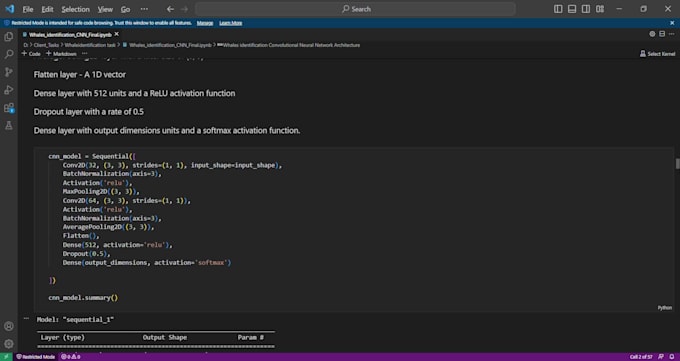Toggle the primary side bar layout icon

click(558, 9)
